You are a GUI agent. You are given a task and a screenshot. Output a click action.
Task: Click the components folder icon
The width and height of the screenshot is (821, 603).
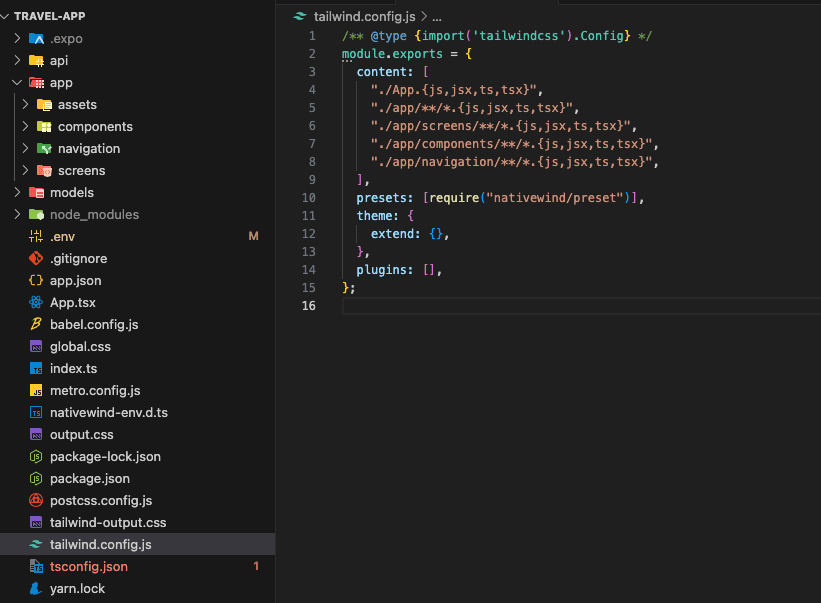[x=45, y=127]
